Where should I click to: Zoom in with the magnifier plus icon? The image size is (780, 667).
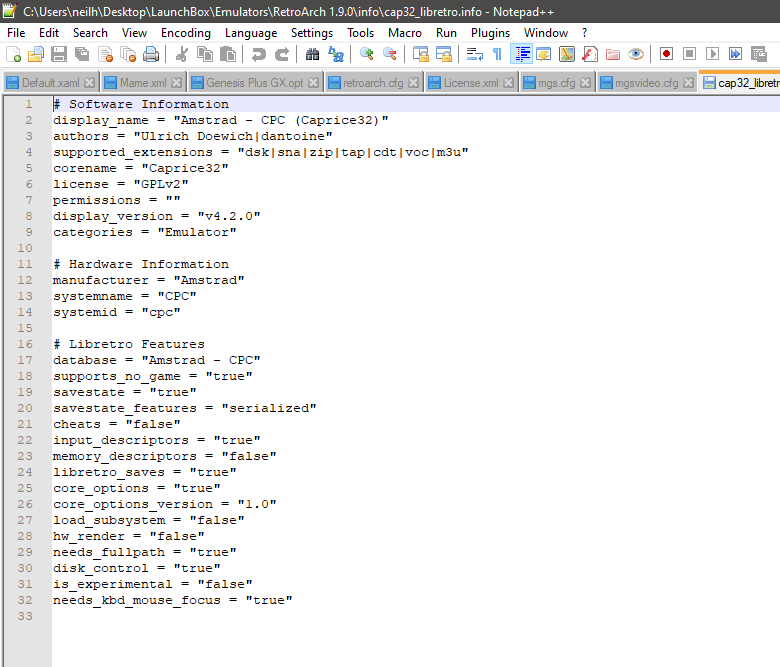pos(367,54)
